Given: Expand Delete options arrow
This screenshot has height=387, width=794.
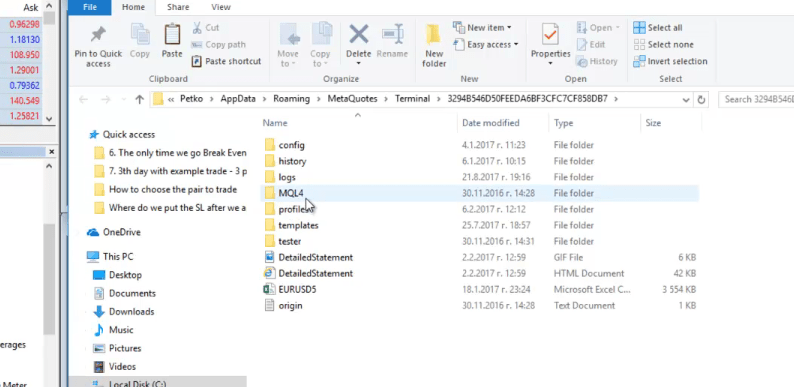Looking at the screenshot, I should coord(359,64).
